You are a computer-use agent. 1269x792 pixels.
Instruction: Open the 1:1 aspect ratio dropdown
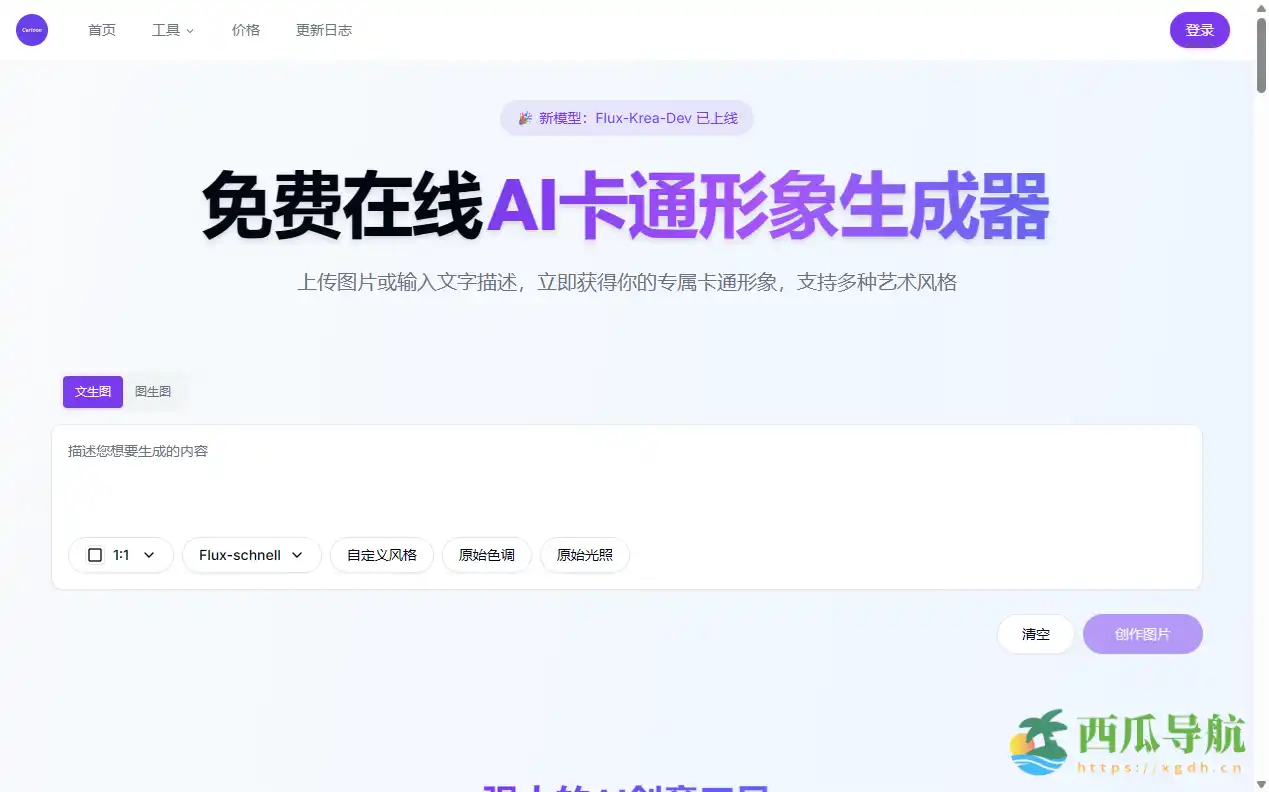120,554
